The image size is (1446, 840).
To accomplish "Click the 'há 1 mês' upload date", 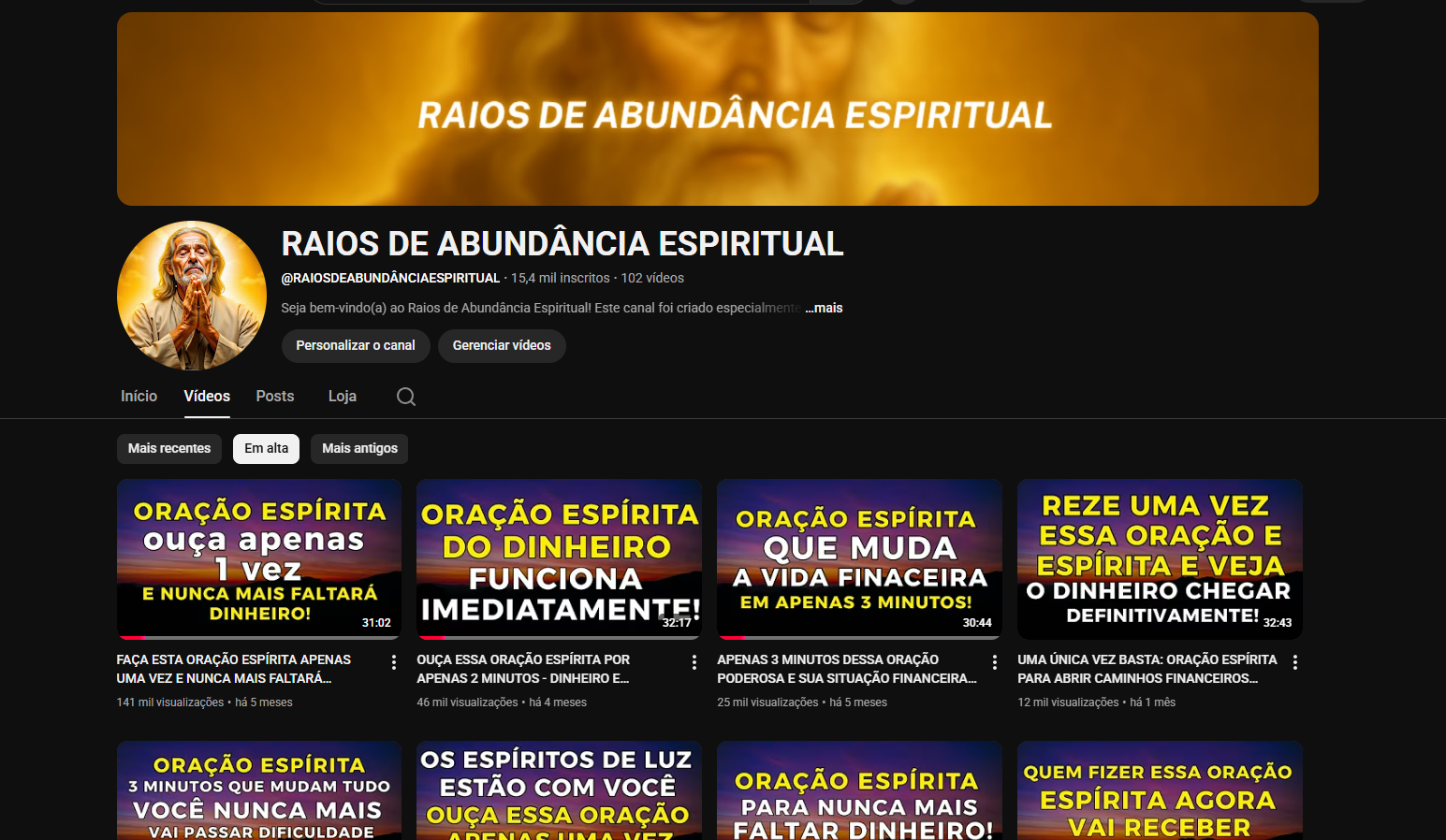I will (1153, 702).
